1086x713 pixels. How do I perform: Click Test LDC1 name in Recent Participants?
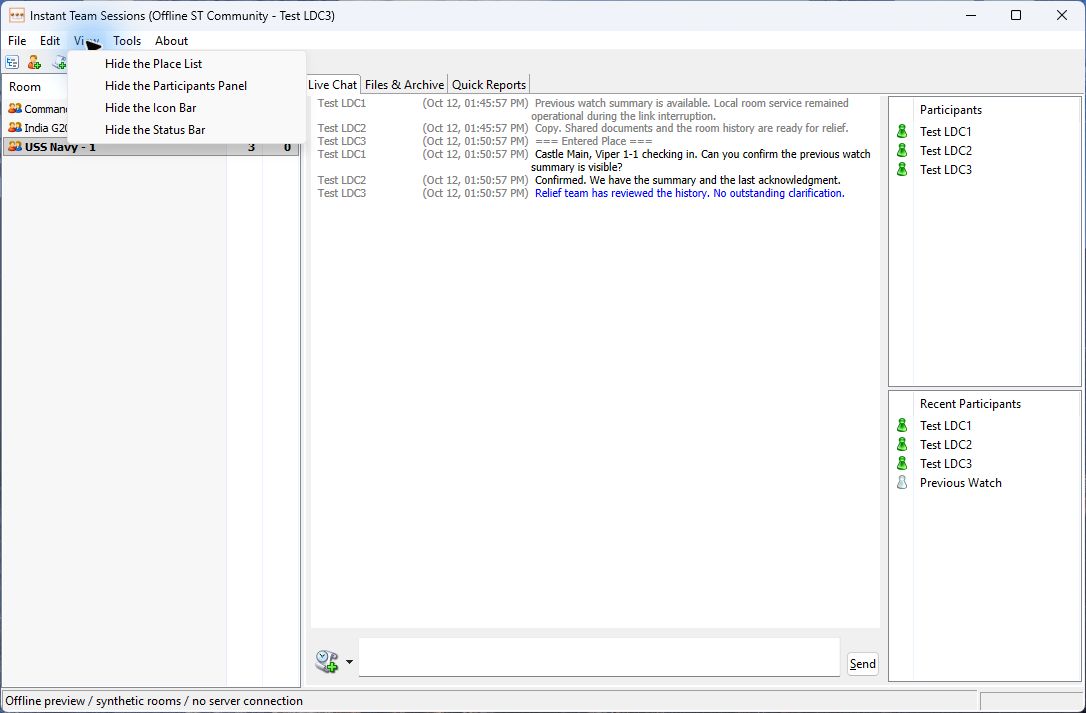click(x=945, y=425)
